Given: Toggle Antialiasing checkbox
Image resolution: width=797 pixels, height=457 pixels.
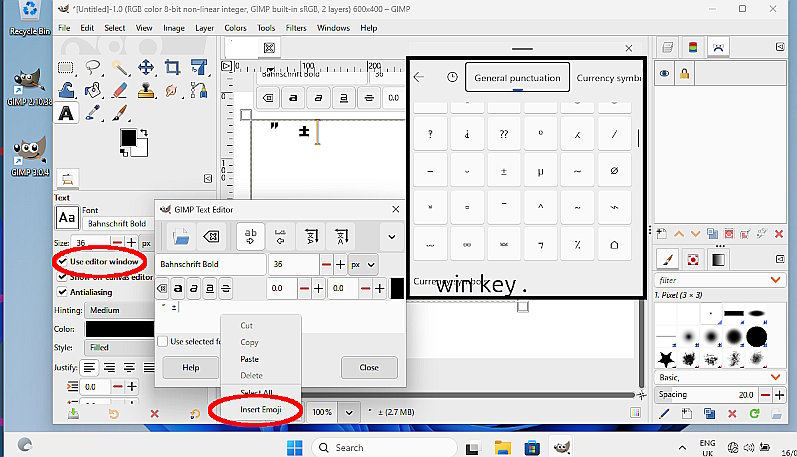Looking at the screenshot, I should pyautogui.click(x=62, y=292).
